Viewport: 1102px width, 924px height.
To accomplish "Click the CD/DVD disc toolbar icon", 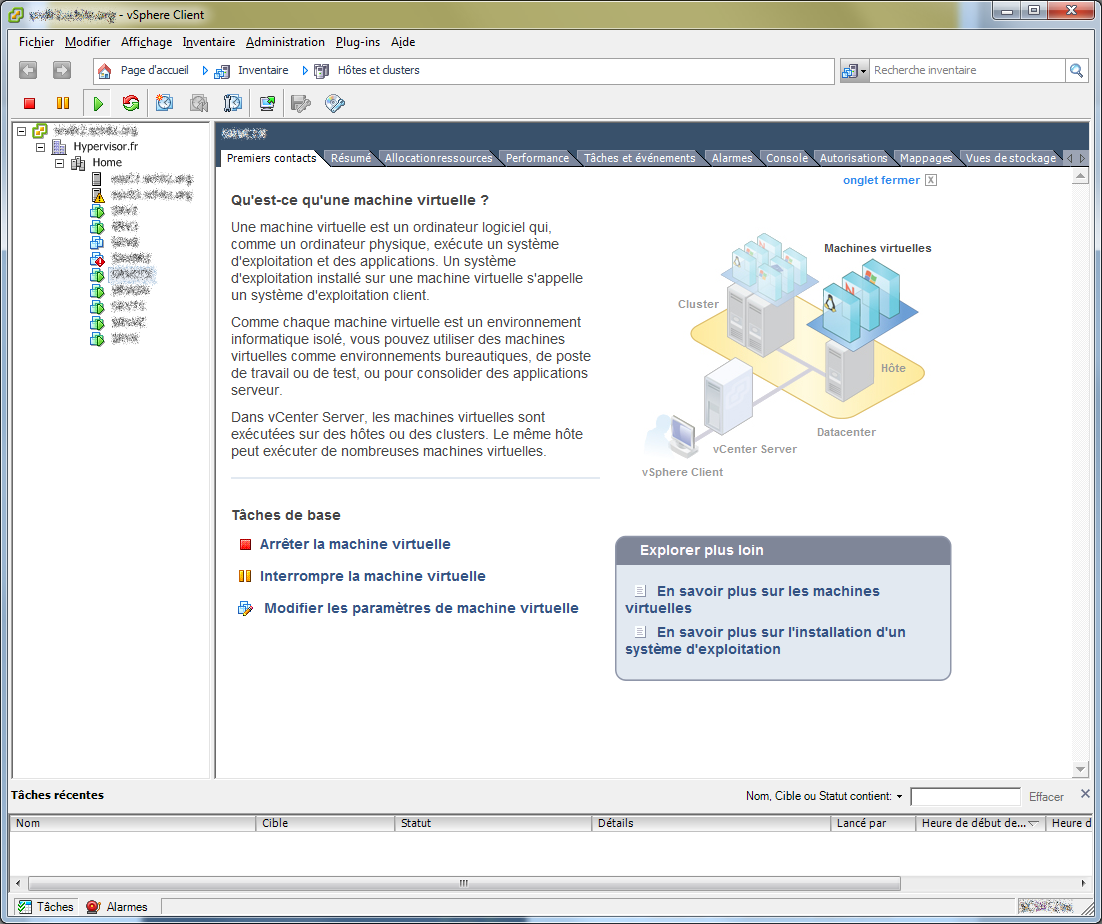I will click(x=335, y=103).
